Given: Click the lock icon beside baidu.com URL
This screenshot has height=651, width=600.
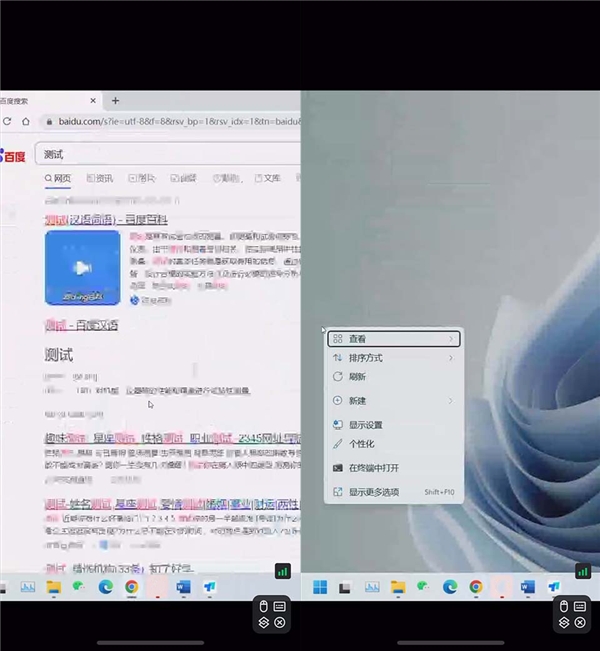Looking at the screenshot, I should click(x=49, y=122).
